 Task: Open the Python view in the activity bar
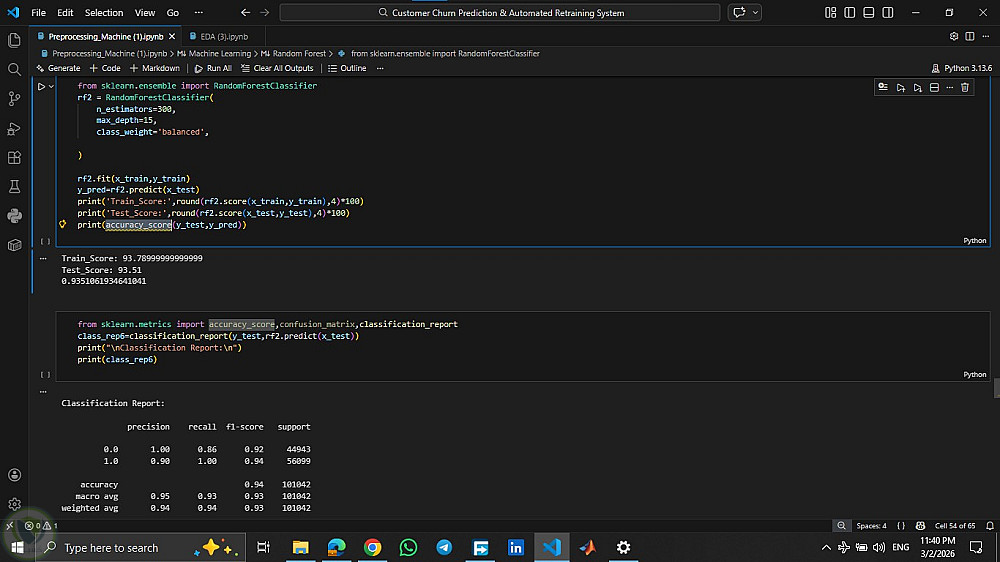pos(14,215)
